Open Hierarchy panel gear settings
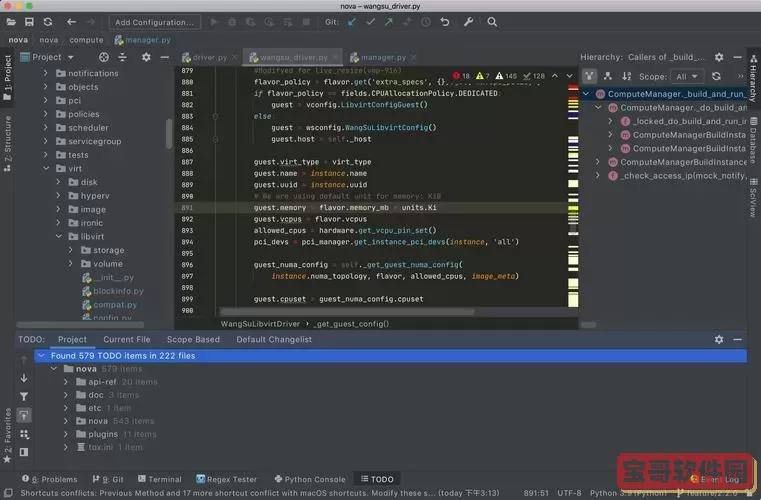Image resolution: width=761 pixels, height=500 pixels. pyautogui.click(x=719, y=57)
